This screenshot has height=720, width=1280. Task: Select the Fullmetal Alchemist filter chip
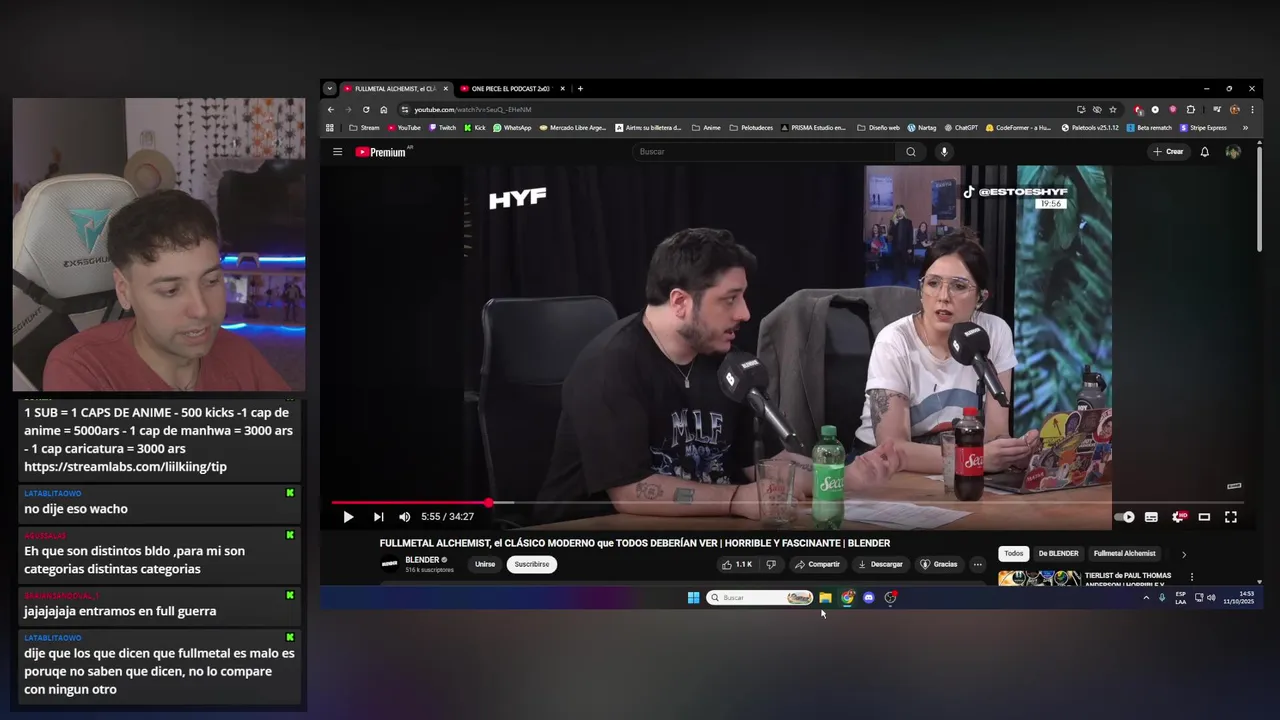1124,553
